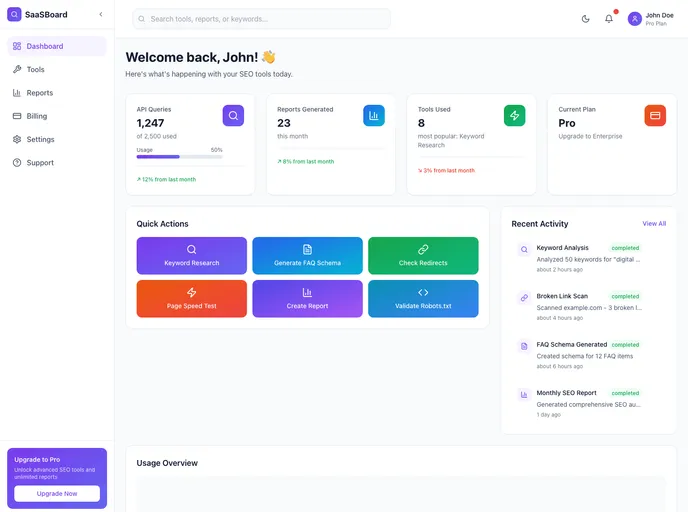Open the FAQ Schema Generated activity entry
688x512 pixels.
click(588, 354)
